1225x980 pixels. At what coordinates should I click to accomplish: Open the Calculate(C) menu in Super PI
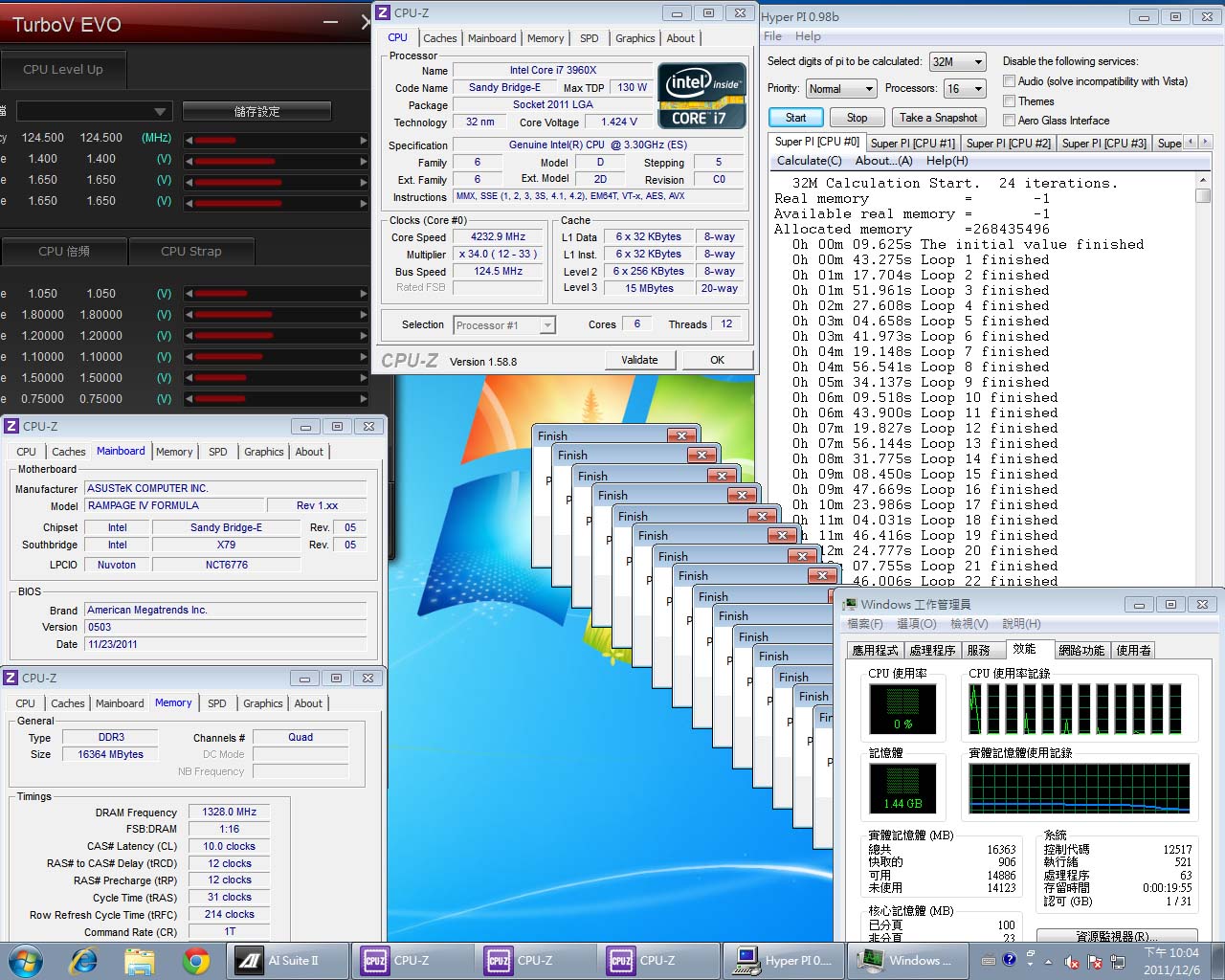(810, 161)
